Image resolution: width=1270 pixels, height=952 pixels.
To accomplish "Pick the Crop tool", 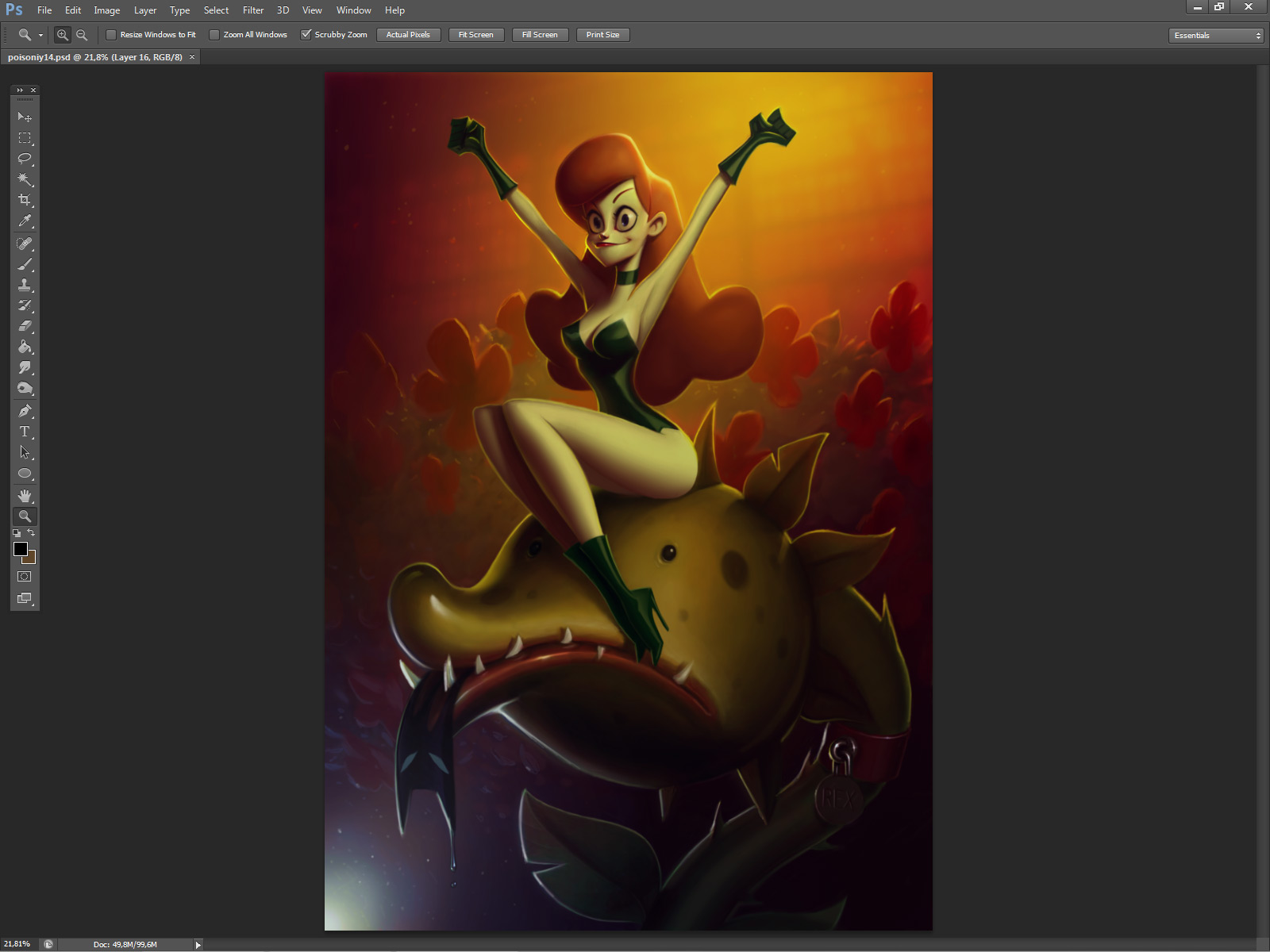I will click(x=25, y=200).
